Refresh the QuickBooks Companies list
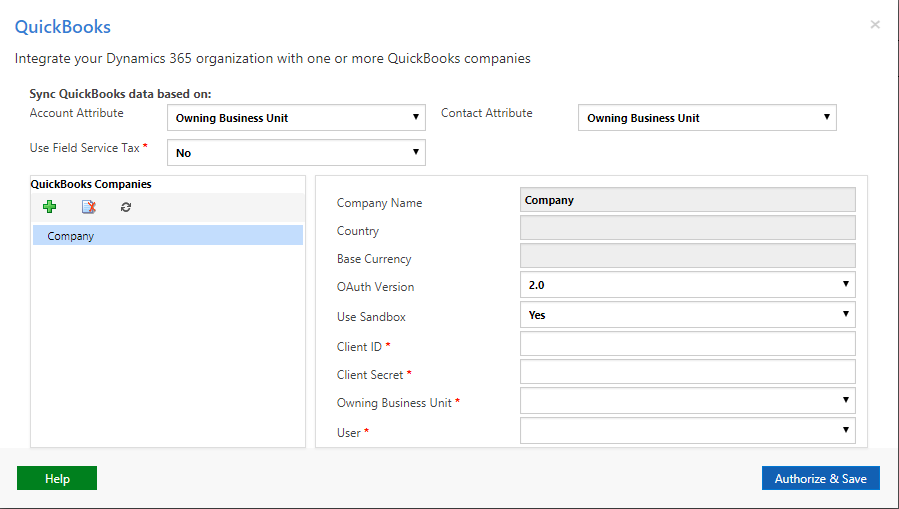This screenshot has width=899, height=509. coord(126,207)
